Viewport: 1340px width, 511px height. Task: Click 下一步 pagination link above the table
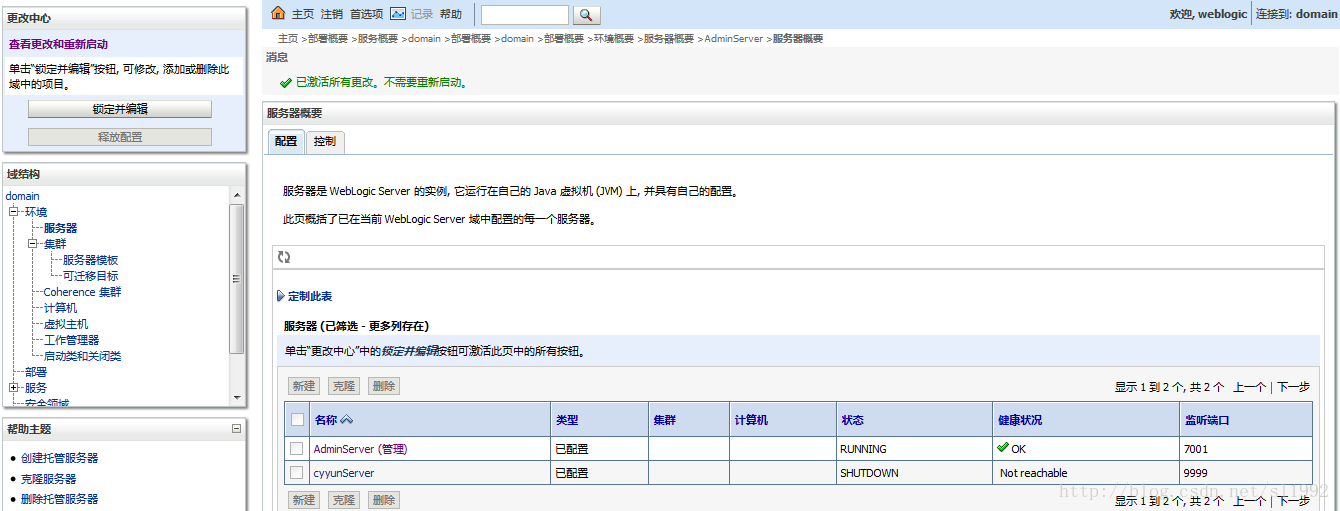tap(1293, 387)
